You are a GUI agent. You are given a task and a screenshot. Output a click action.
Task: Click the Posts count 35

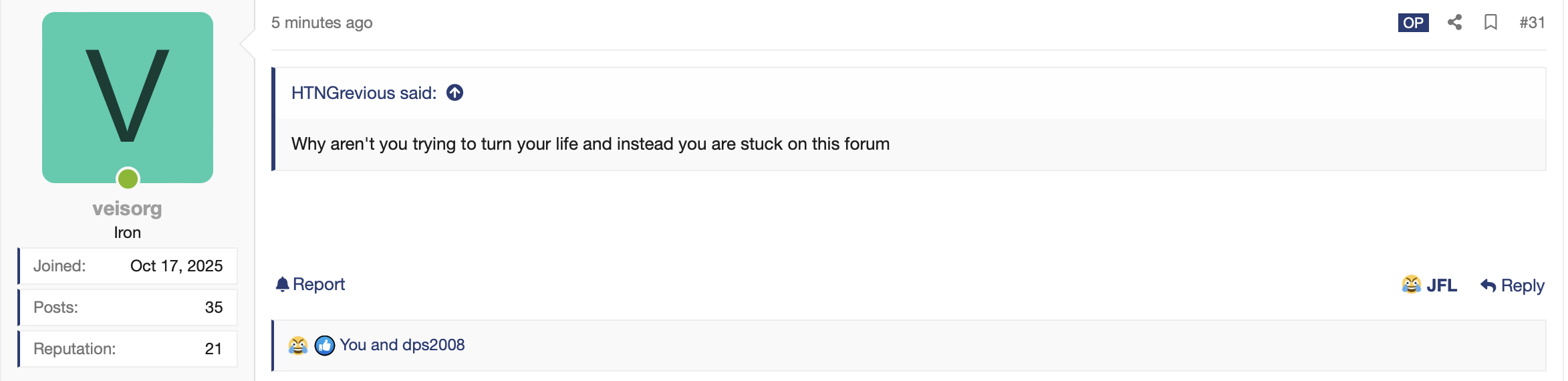[213, 307]
